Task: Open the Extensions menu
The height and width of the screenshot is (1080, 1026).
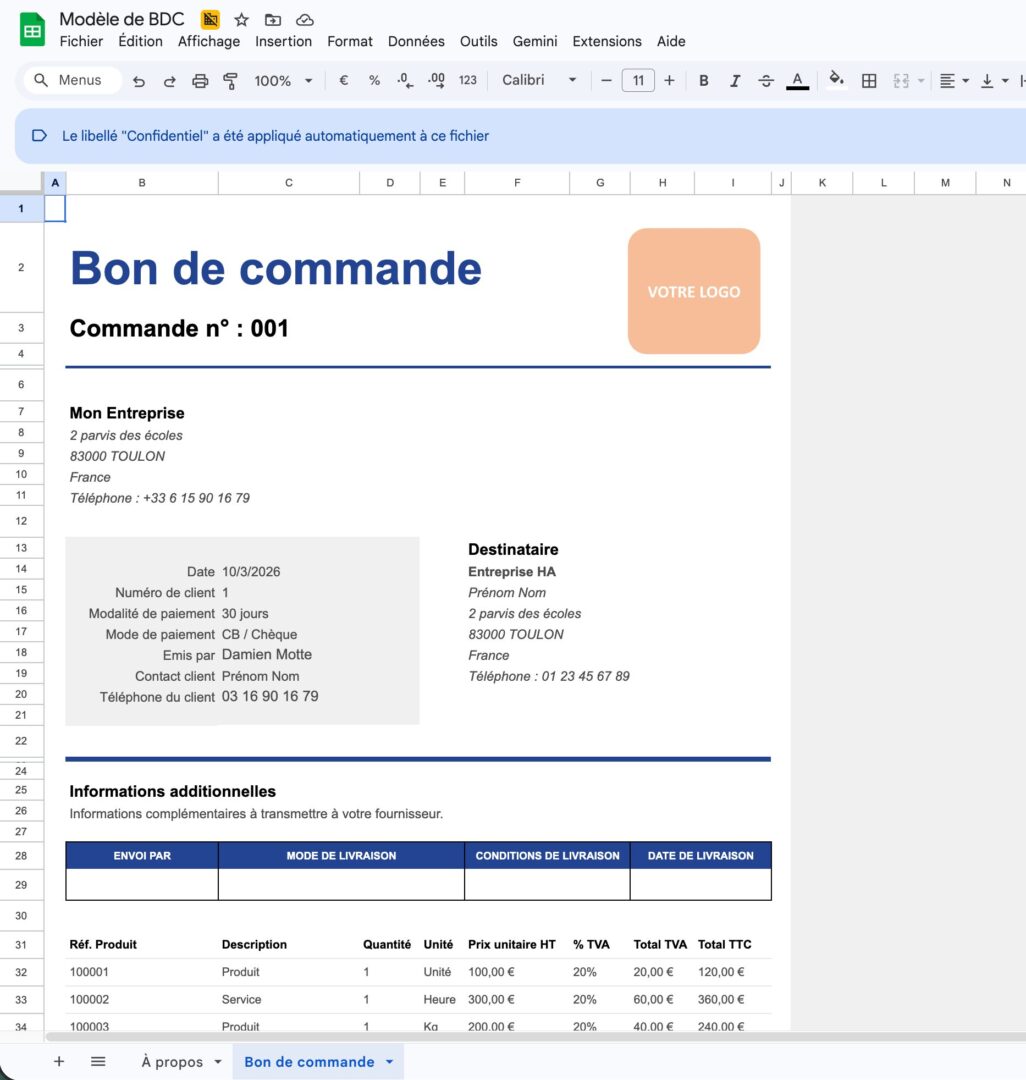Action: tap(607, 41)
